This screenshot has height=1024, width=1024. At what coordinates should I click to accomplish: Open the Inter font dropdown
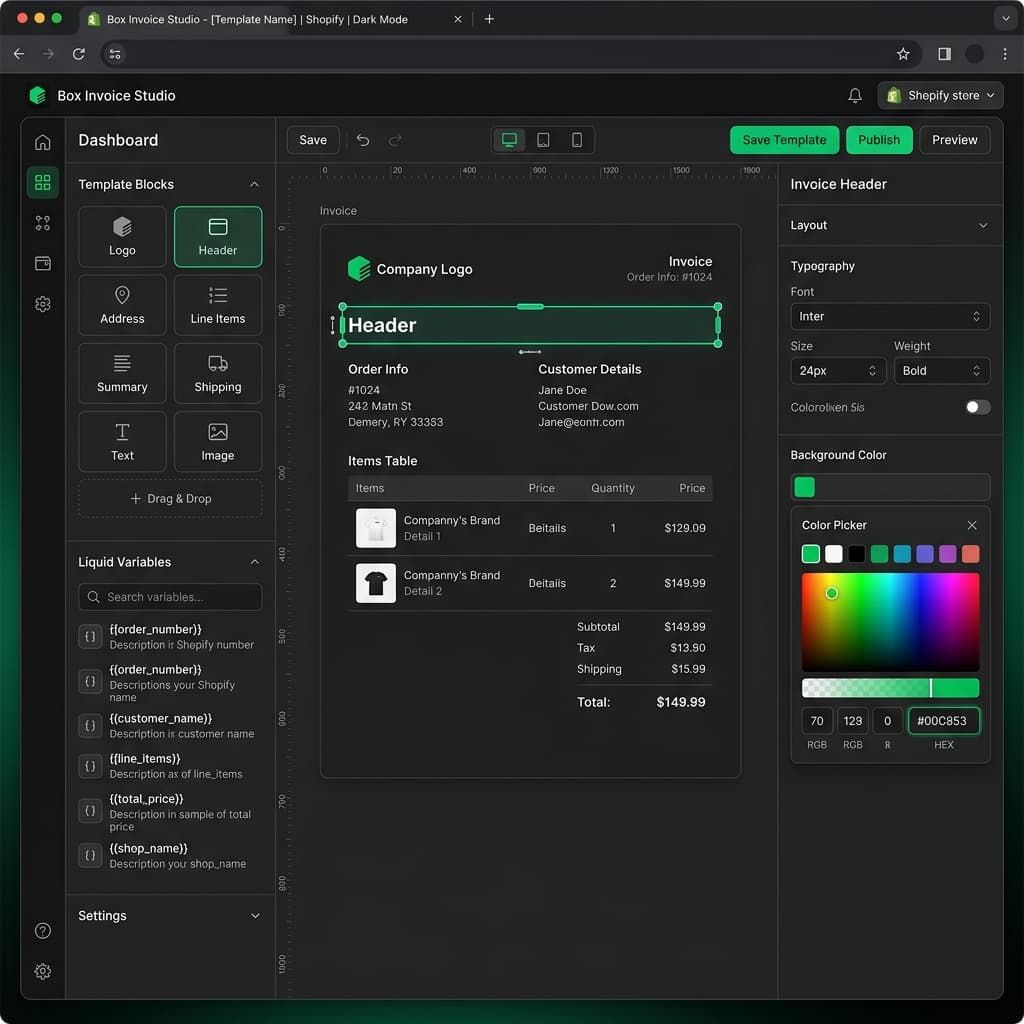coord(889,316)
